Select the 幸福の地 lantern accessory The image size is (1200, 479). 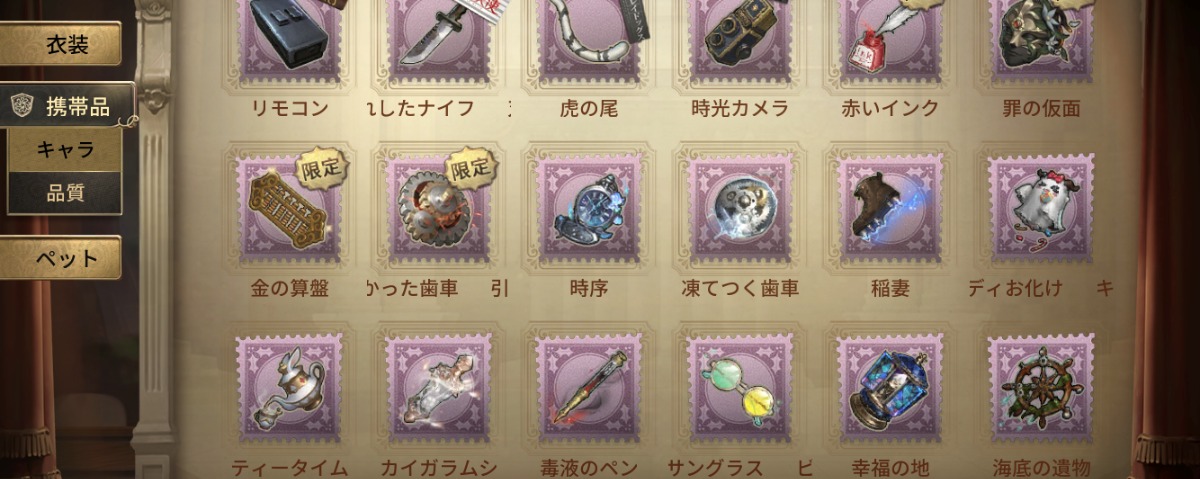(x=890, y=388)
